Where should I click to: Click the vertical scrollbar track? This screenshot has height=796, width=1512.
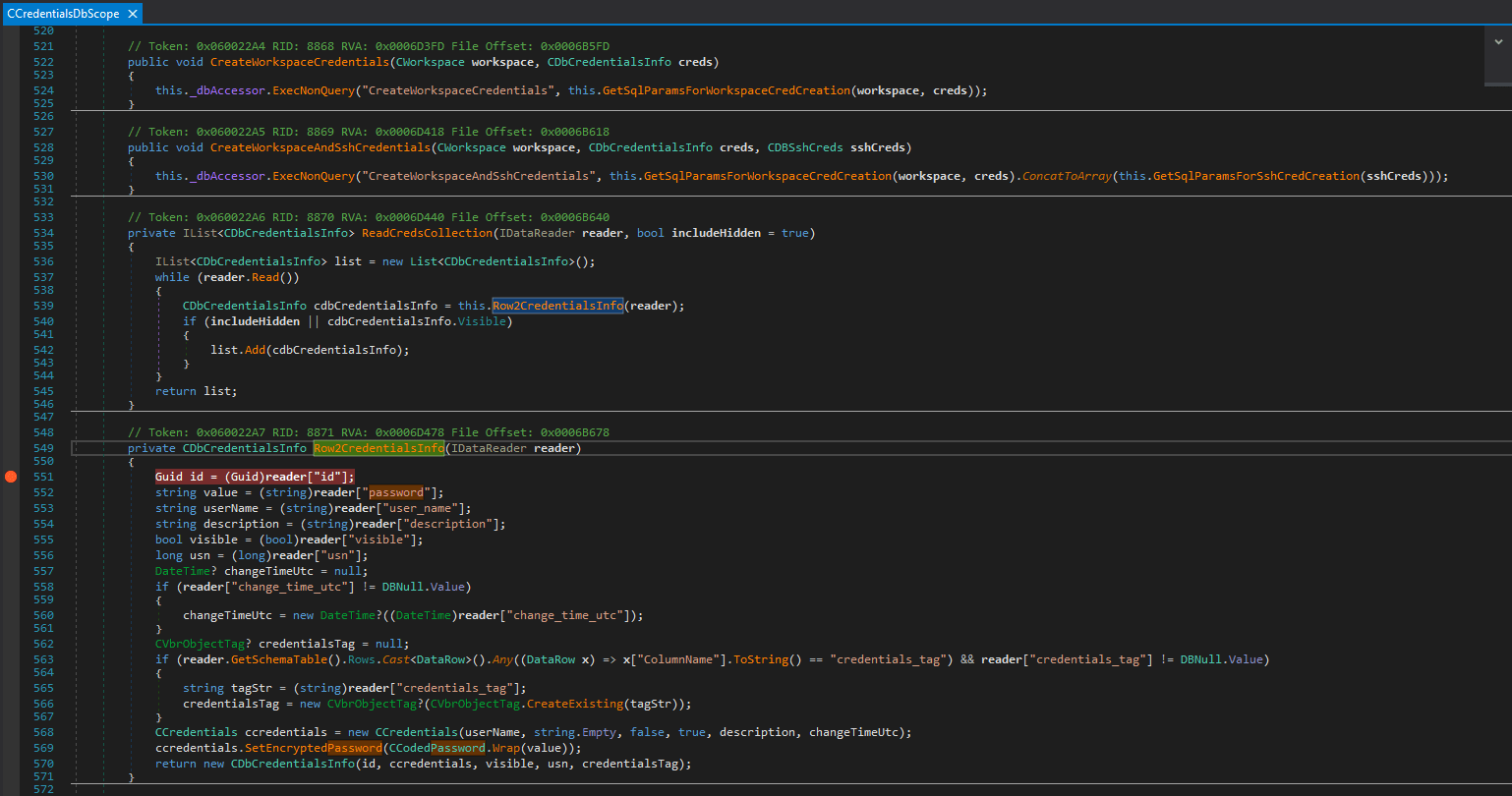1498,423
